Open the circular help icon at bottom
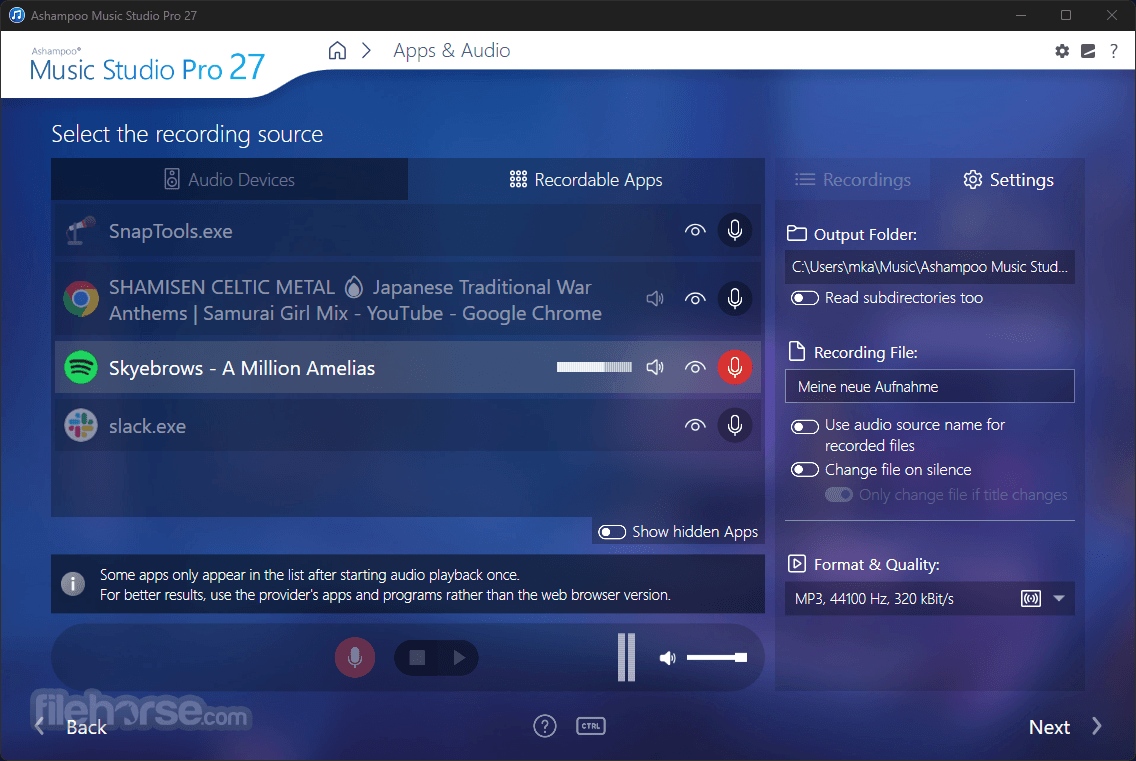This screenshot has height=761, width=1136. 545,725
